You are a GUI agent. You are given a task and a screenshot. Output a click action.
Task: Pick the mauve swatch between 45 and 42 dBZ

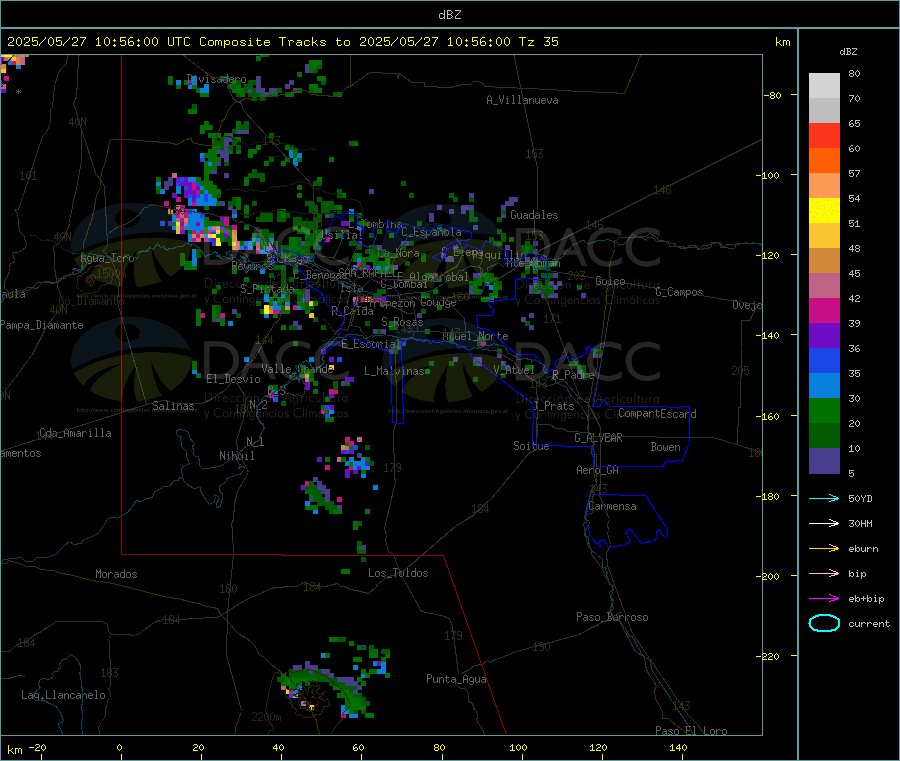824,286
